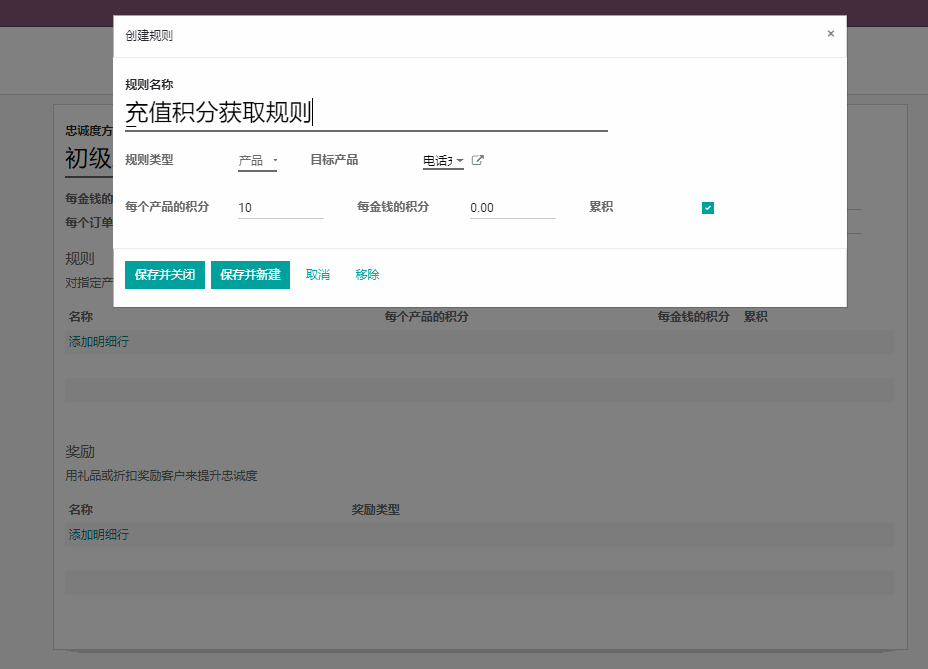Click 添加明细行 under the 奖励 section
Viewport: 928px width, 669px height.
pos(99,535)
